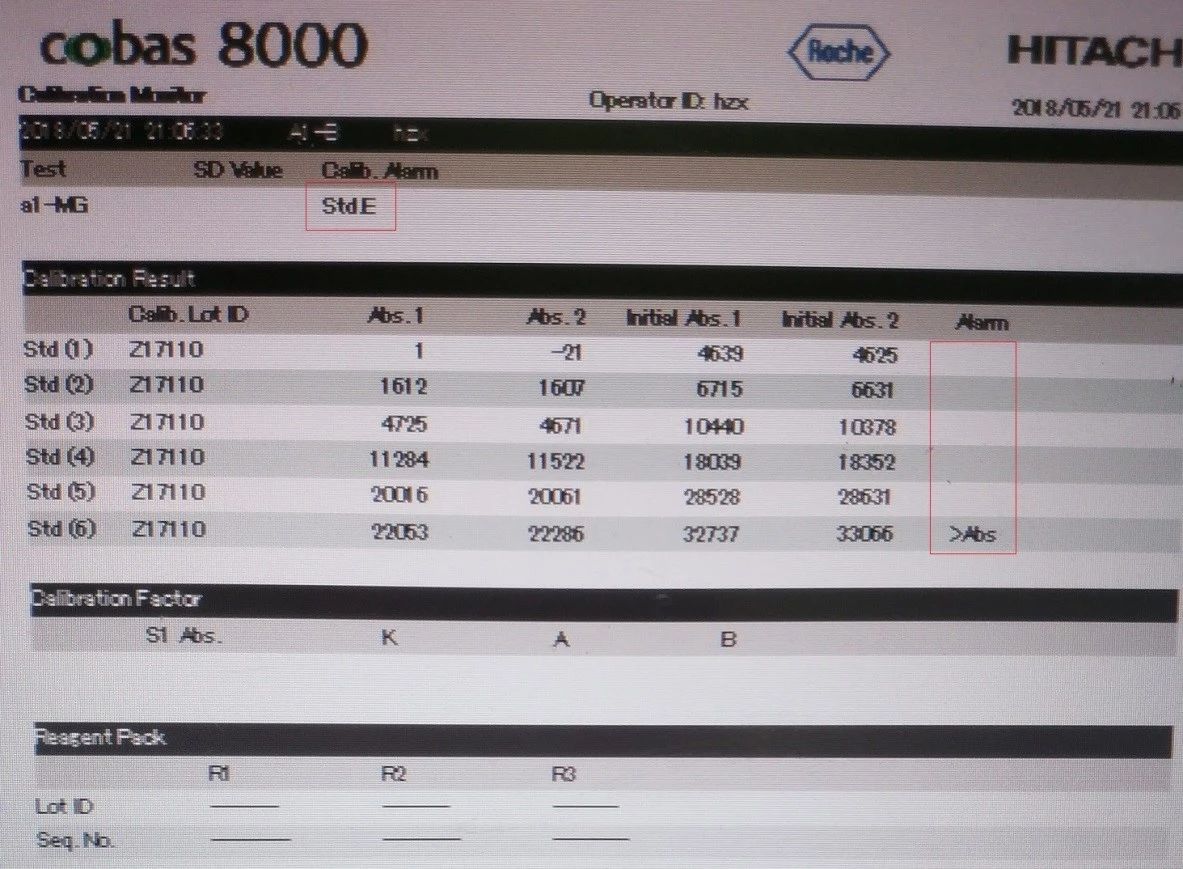Click the R1 reagent column label
The width and height of the screenshot is (1183, 869).
click(219, 773)
